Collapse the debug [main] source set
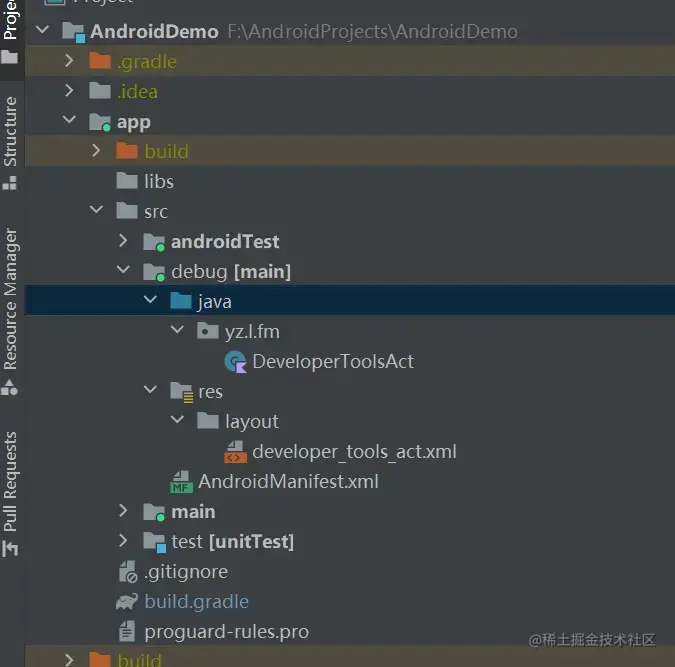The height and width of the screenshot is (667, 675). 123,270
